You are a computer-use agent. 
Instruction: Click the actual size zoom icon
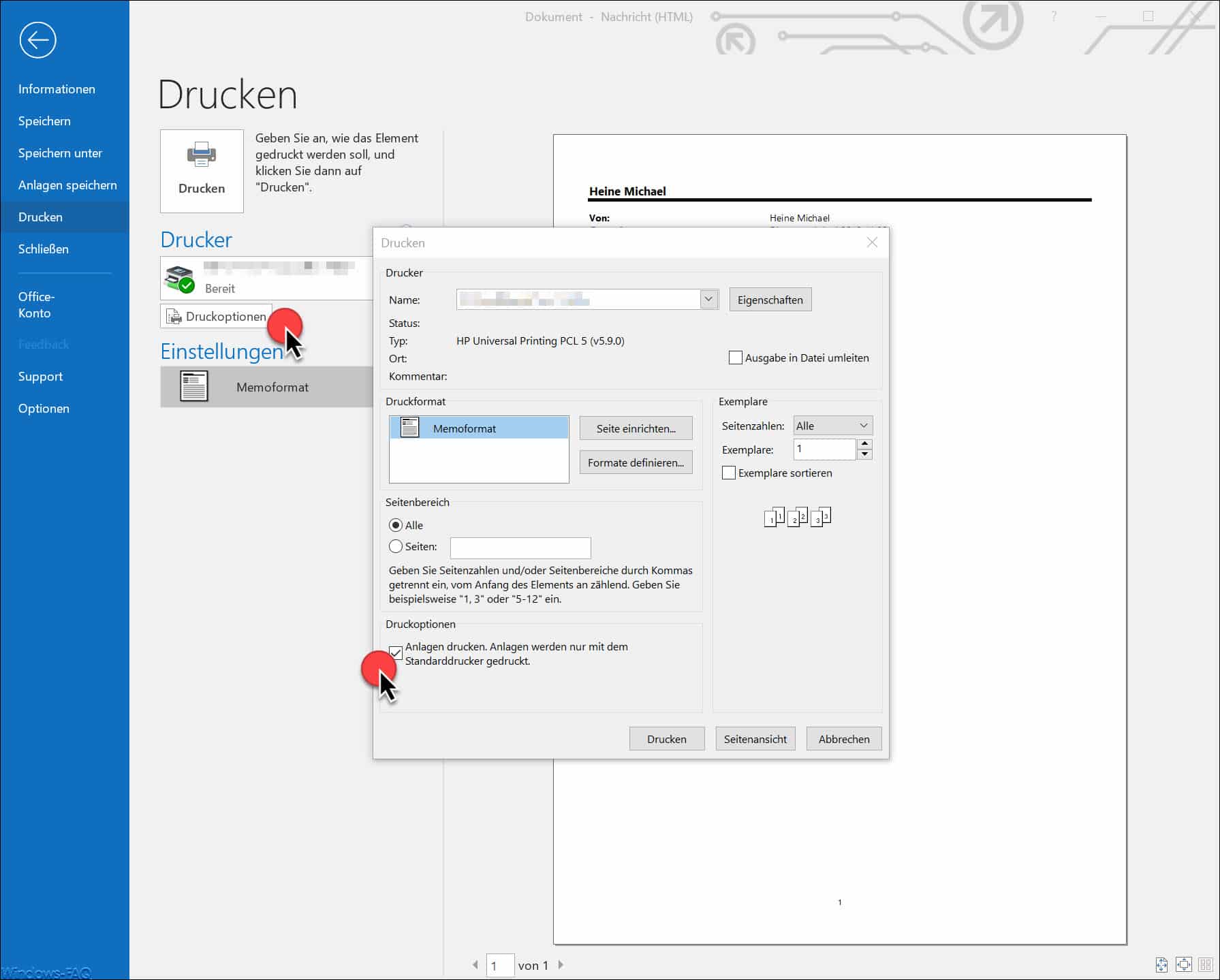1161,965
